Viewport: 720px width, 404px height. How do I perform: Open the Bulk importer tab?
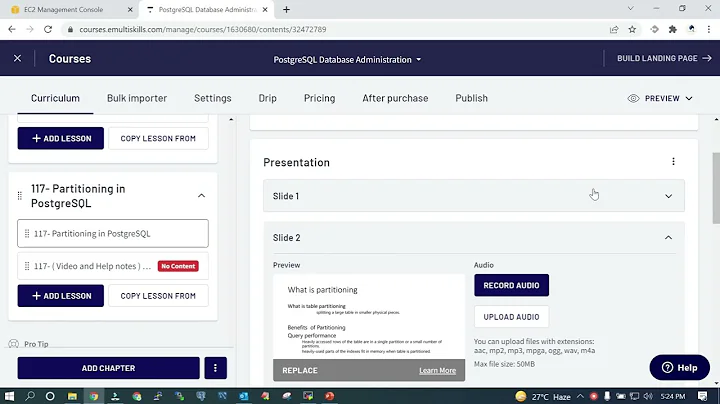tap(137, 98)
